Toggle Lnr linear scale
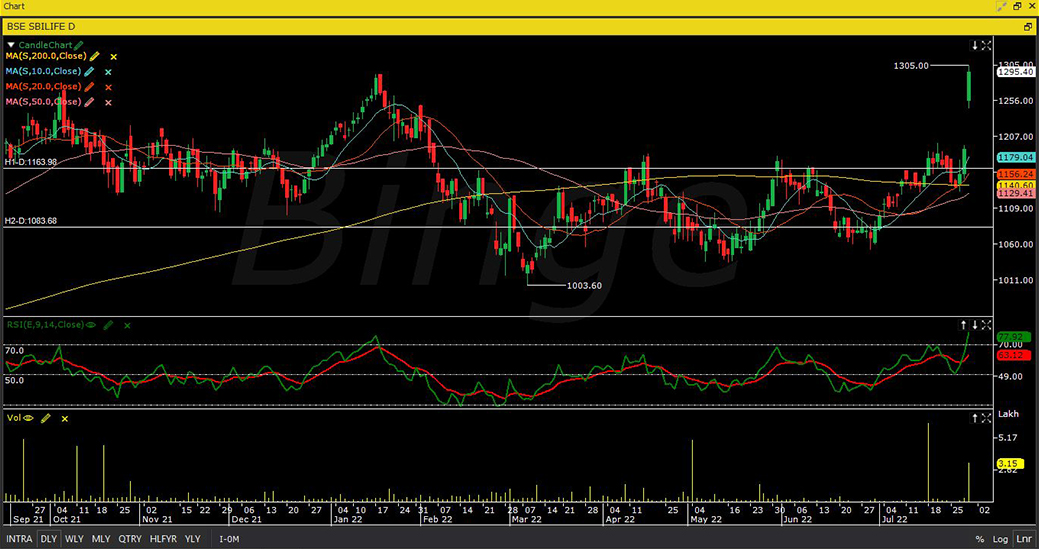This screenshot has width=1039, height=549. tap(1023, 539)
